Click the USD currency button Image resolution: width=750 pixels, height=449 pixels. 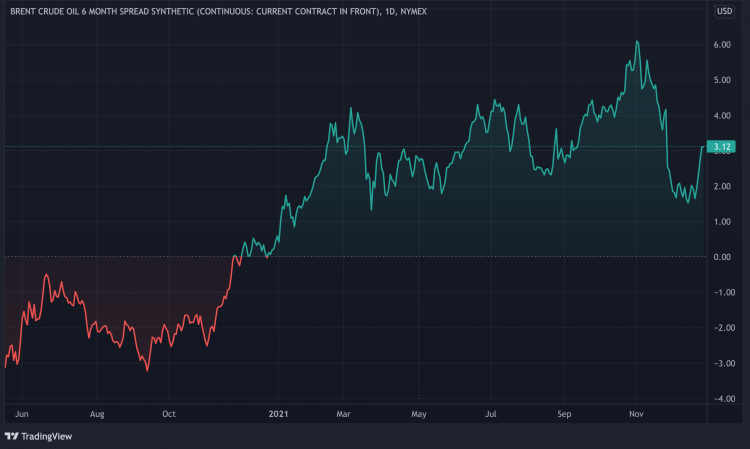(724, 11)
